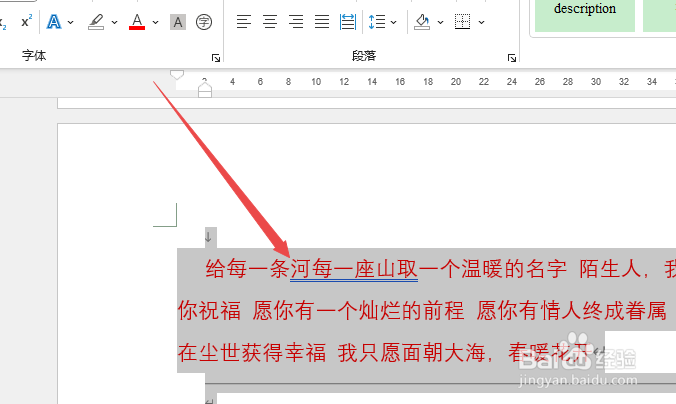This screenshot has height=404, width=676.
Task: Click text 我只愿面朝大海
Action: (x=412, y=353)
